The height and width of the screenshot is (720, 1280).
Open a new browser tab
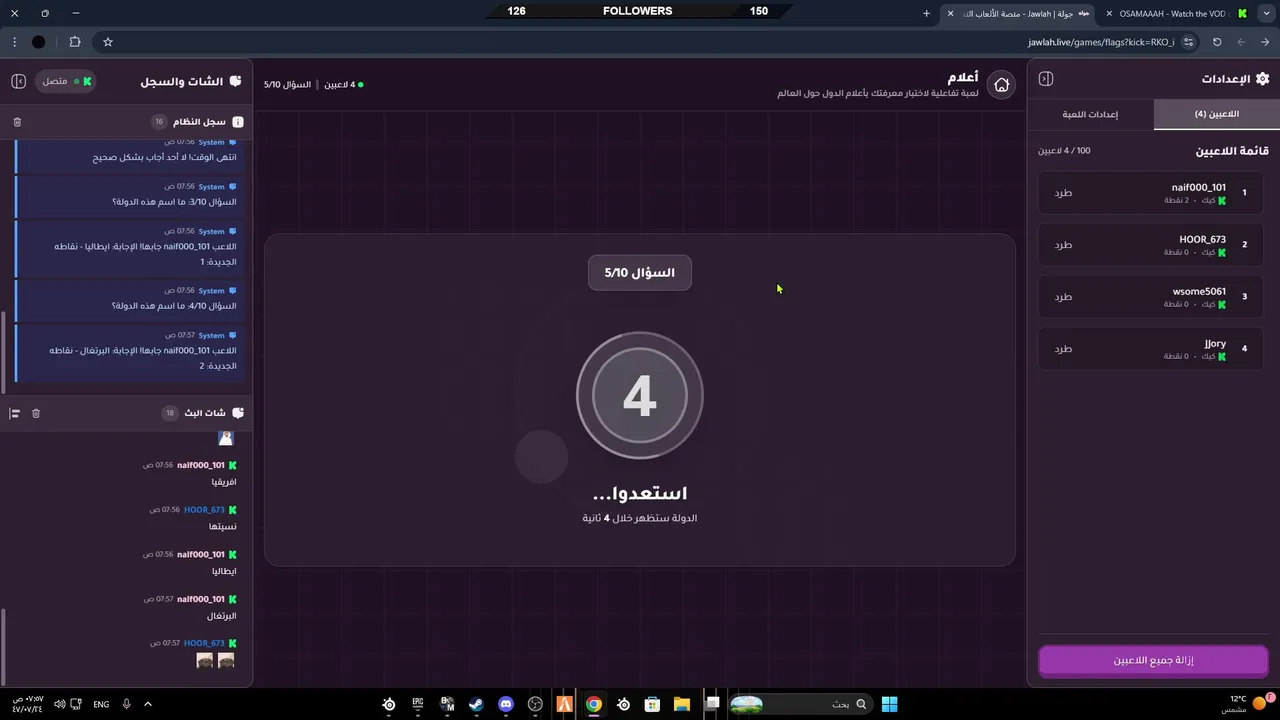926,13
